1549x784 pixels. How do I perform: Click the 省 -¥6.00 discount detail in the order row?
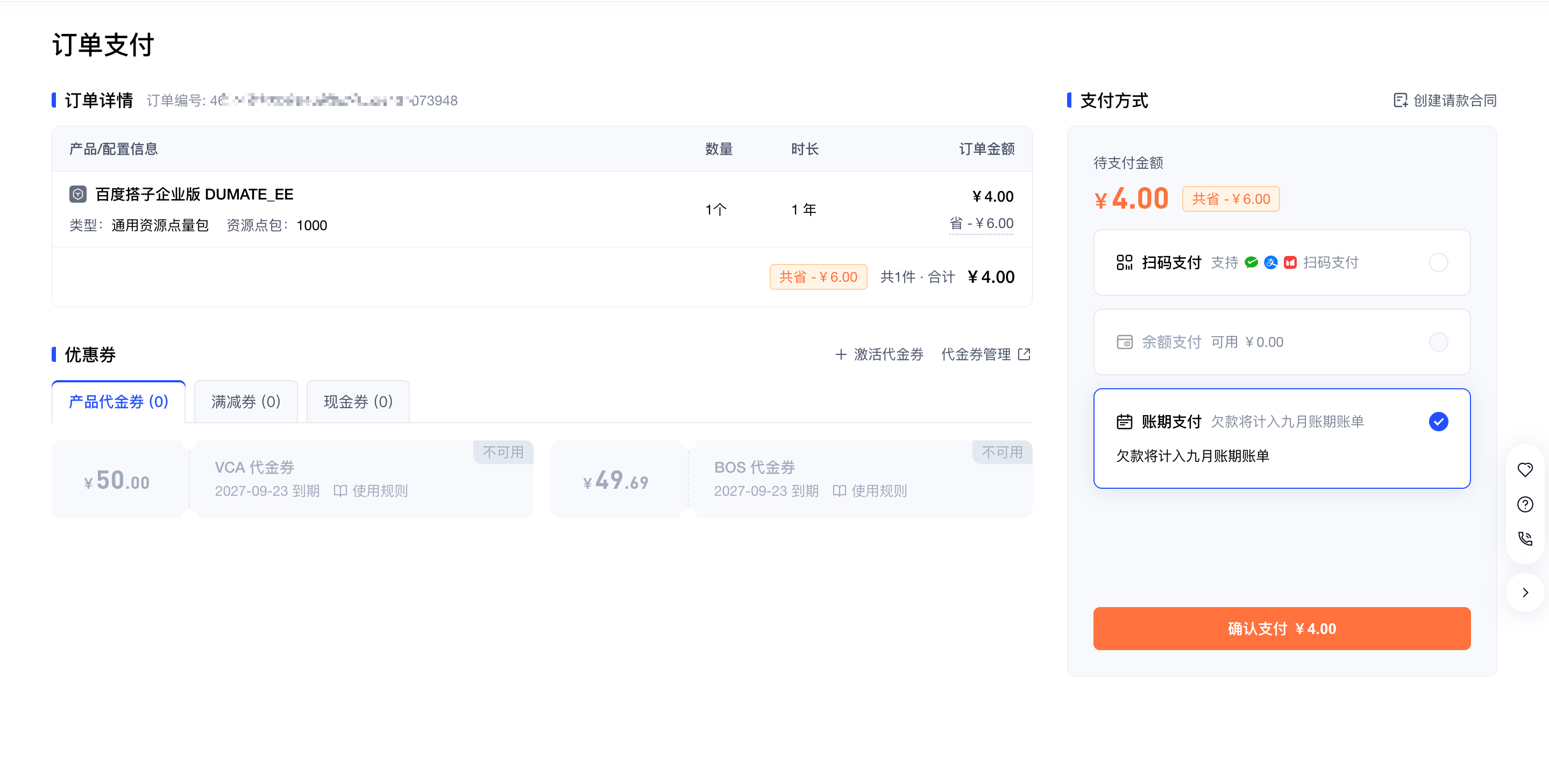click(x=982, y=224)
